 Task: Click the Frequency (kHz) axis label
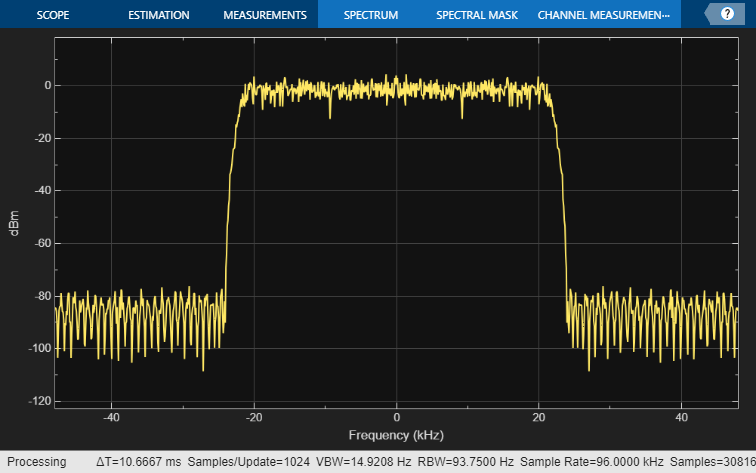pyautogui.click(x=396, y=435)
